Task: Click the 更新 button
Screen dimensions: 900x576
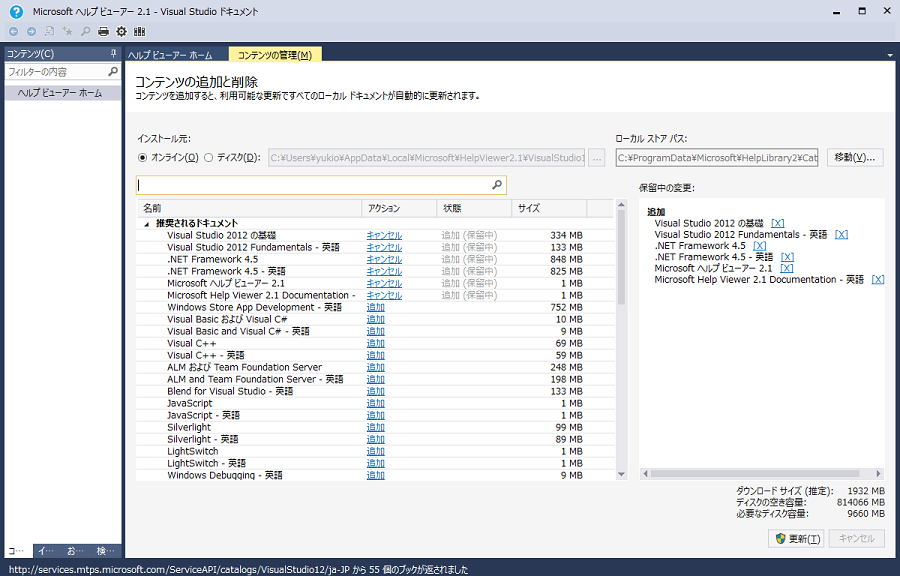Action: click(x=798, y=538)
